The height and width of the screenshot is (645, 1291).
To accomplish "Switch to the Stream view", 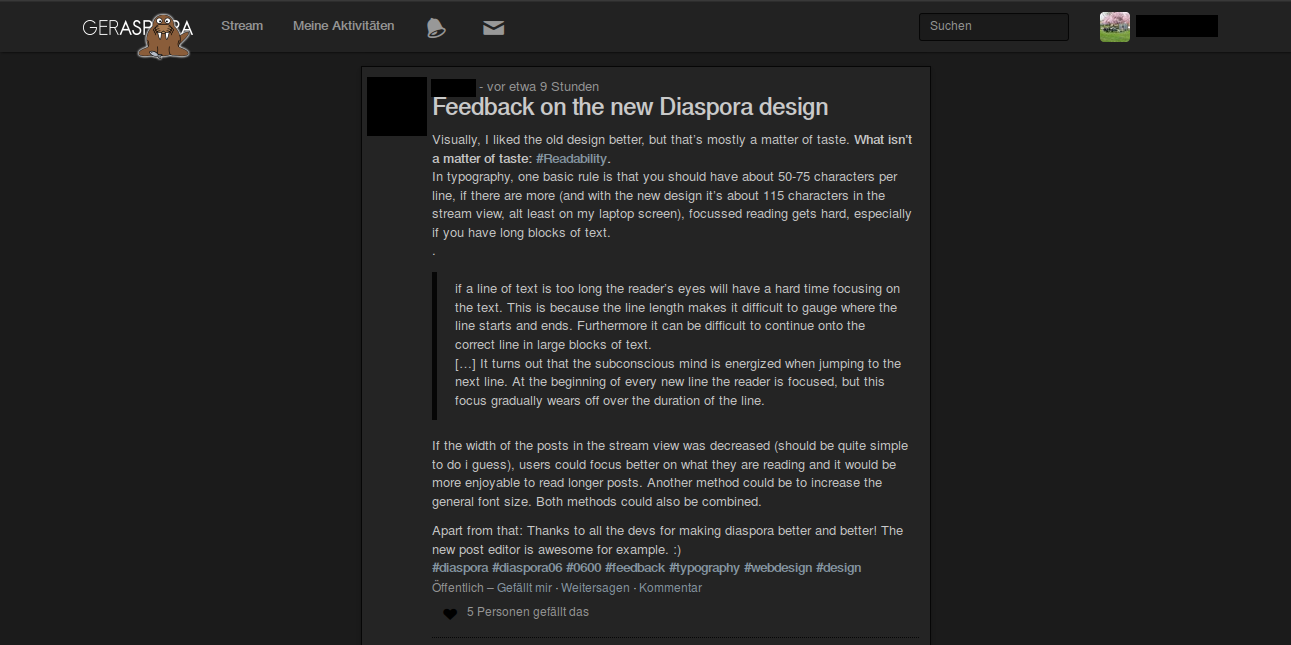I will click(241, 26).
